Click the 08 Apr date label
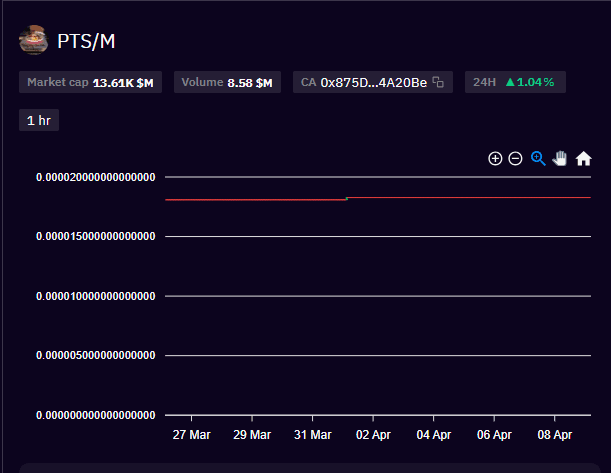This screenshot has height=473, width=611. coord(555,435)
